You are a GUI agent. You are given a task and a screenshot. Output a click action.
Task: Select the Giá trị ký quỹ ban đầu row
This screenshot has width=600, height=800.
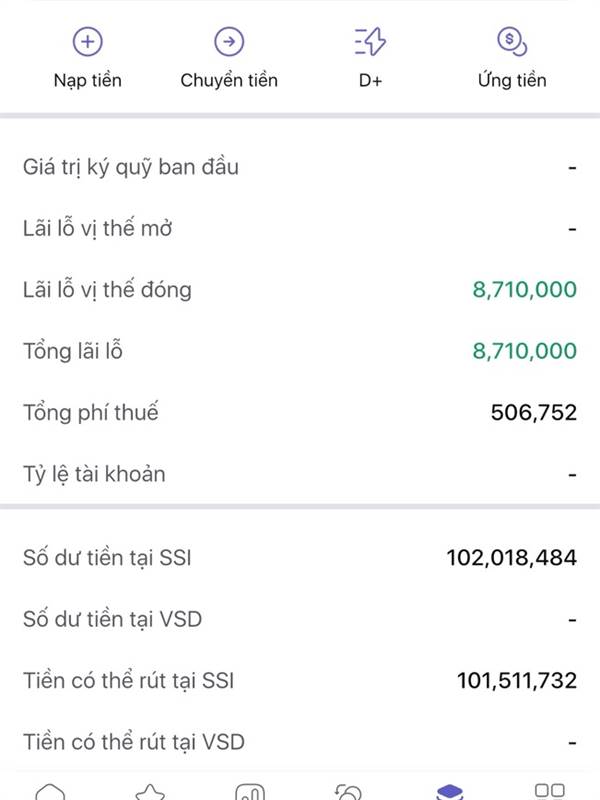click(300, 167)
